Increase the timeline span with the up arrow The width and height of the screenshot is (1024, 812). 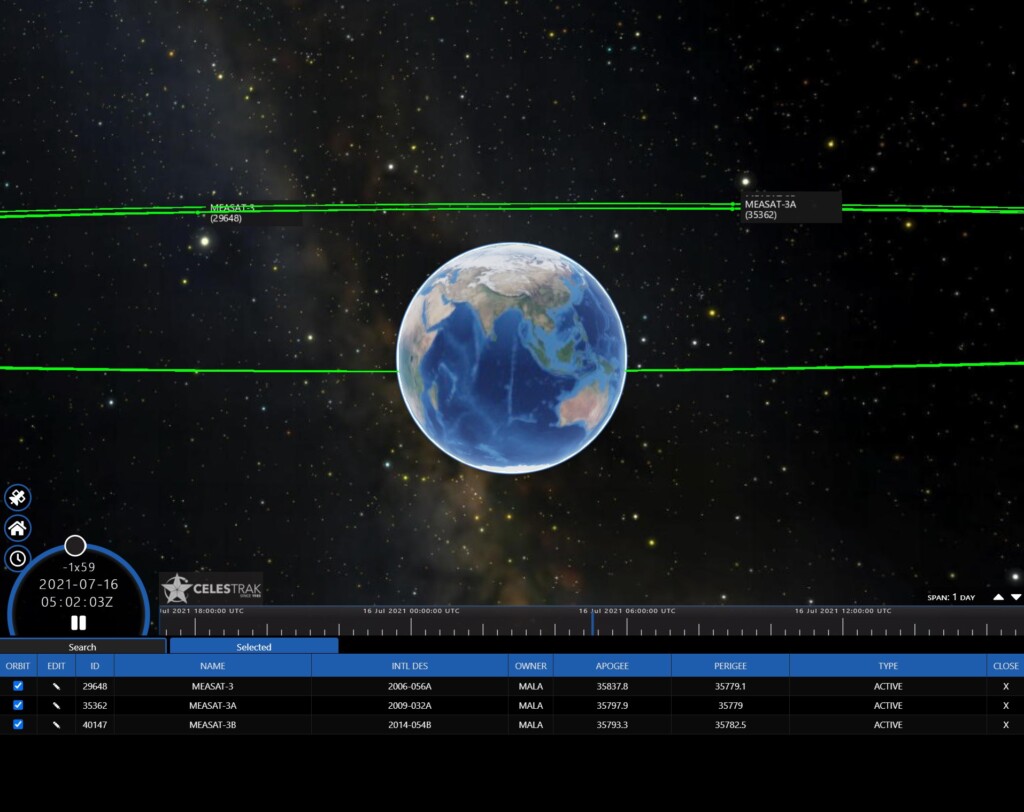click(998, 597)
